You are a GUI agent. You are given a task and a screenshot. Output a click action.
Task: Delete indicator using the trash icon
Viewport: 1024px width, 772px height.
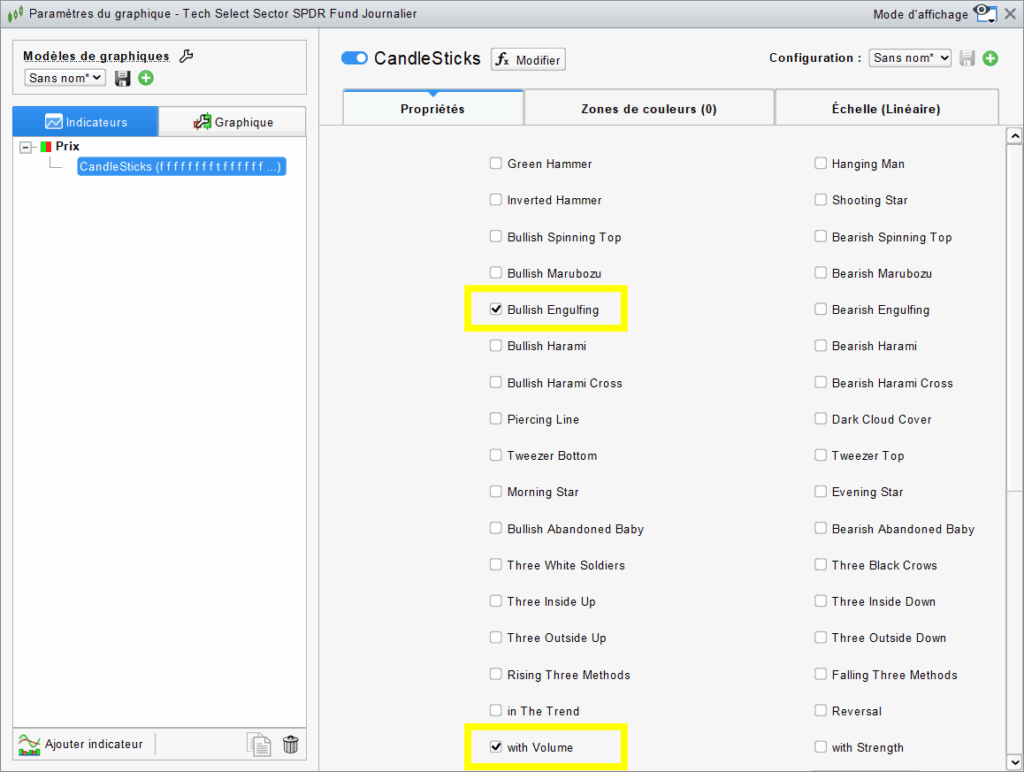[291, 744]
